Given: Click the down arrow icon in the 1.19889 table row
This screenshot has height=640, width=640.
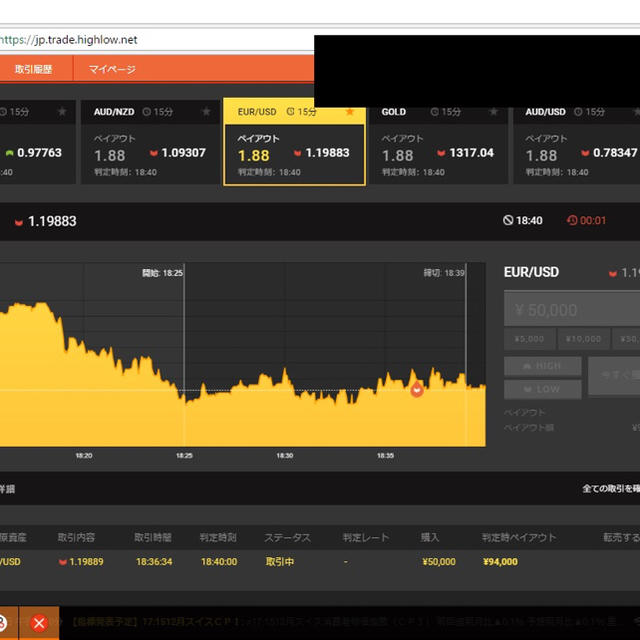Looking at the screenshot, I should tap(63, 562).
